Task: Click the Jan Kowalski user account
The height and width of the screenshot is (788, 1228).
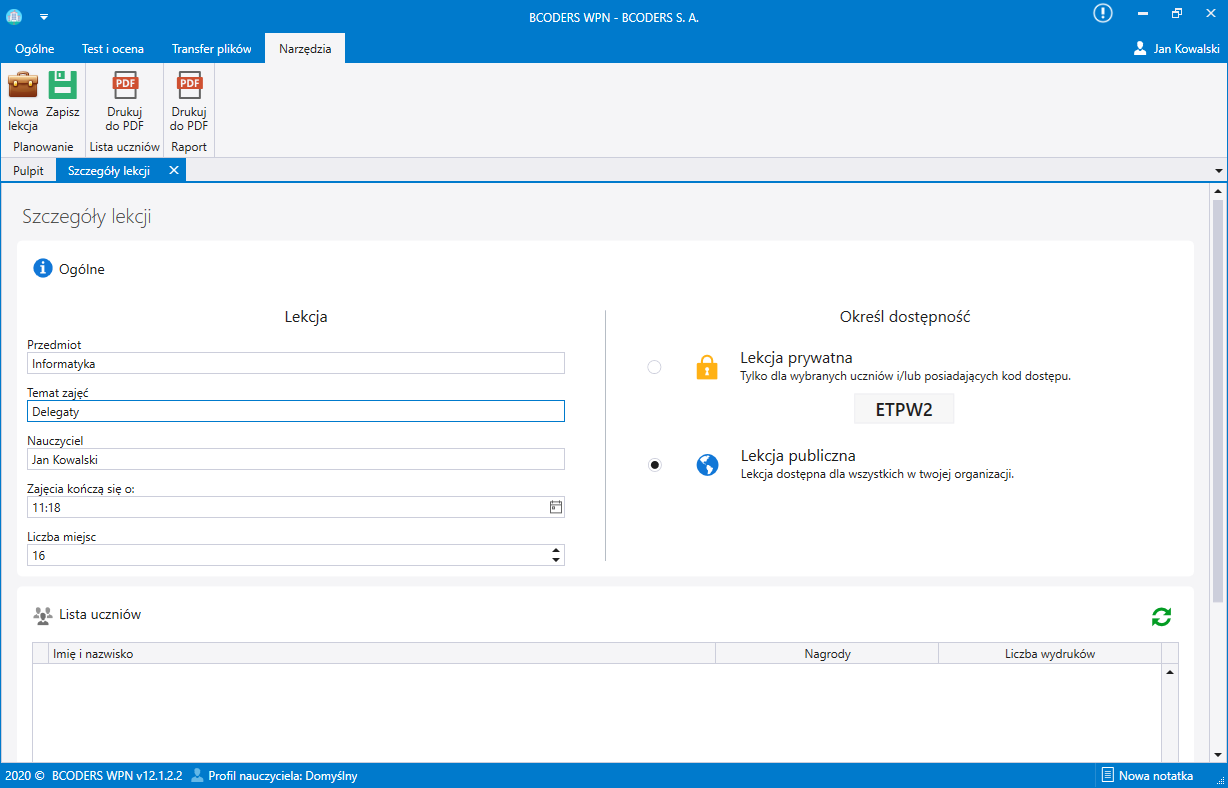Action: pyautogui.click(x=1176, y=48)
